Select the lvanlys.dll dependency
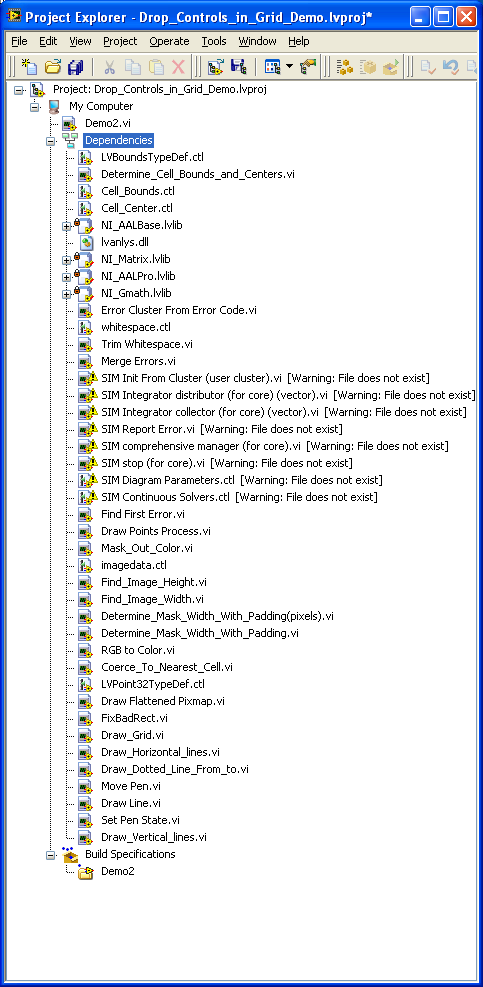This screenshot has height=987, width=483. pos(125,242)
